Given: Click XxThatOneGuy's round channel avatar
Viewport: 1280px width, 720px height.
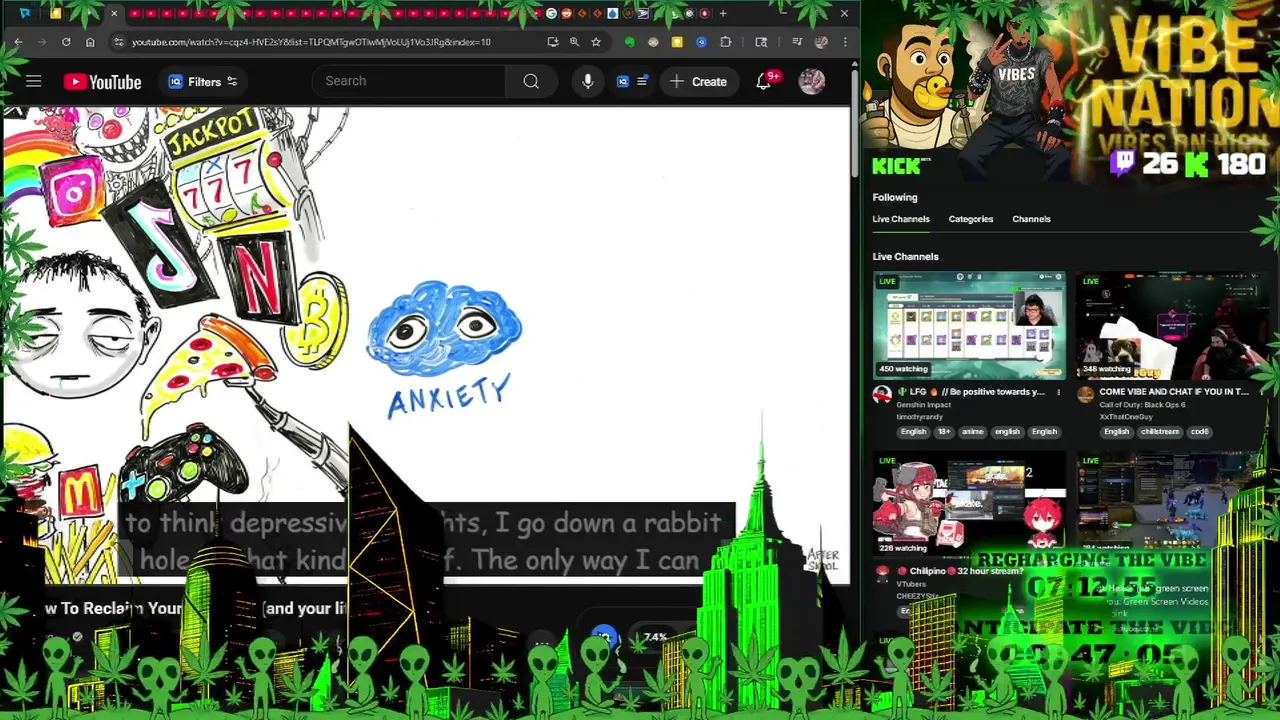Looking at the screenshot, I should click(x=1086, y=395).
